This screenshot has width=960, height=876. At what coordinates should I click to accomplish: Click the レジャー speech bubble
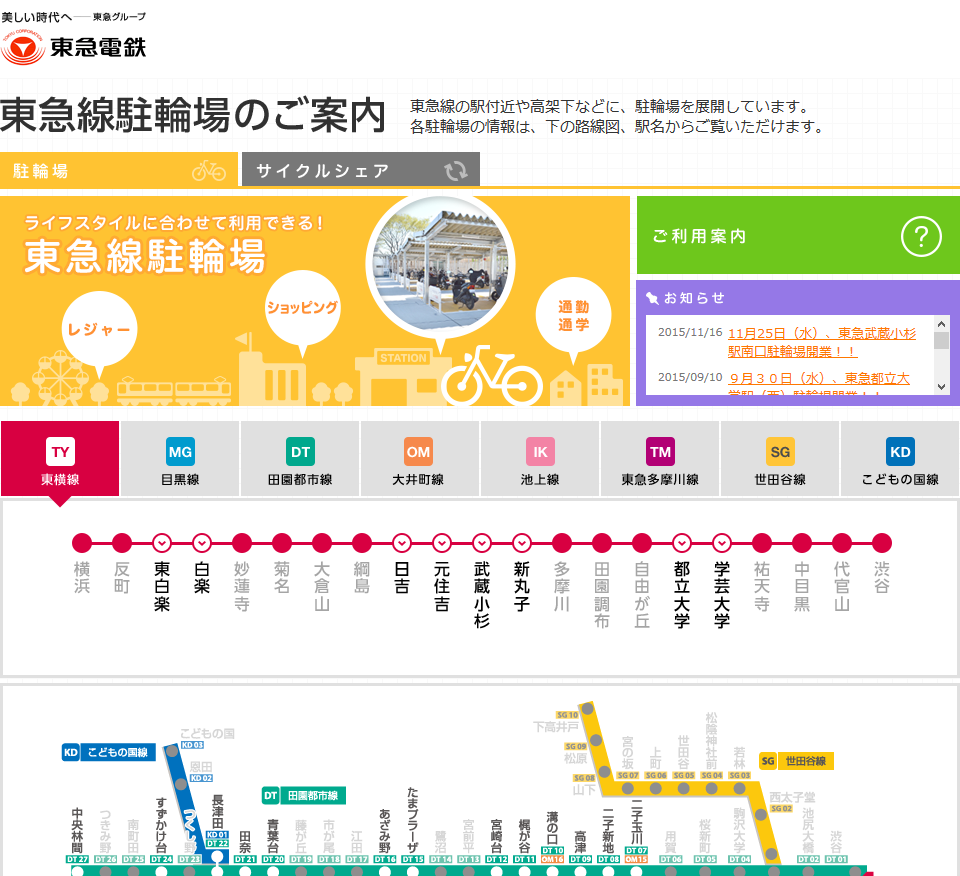click(99, 329)
